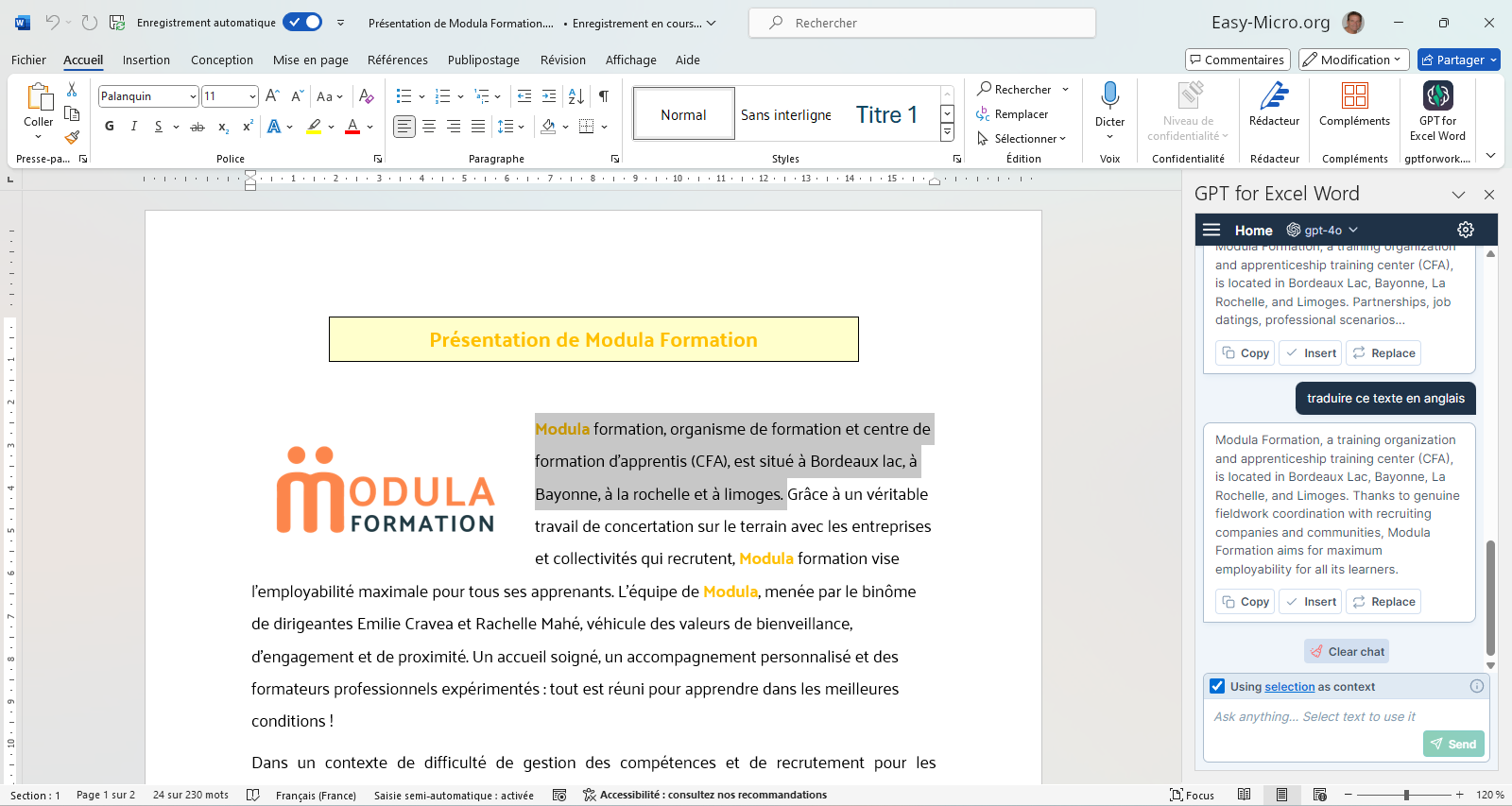1512x806 pixels.
Task: Toggle strikethrough formatting
Action: click(198, 127)
